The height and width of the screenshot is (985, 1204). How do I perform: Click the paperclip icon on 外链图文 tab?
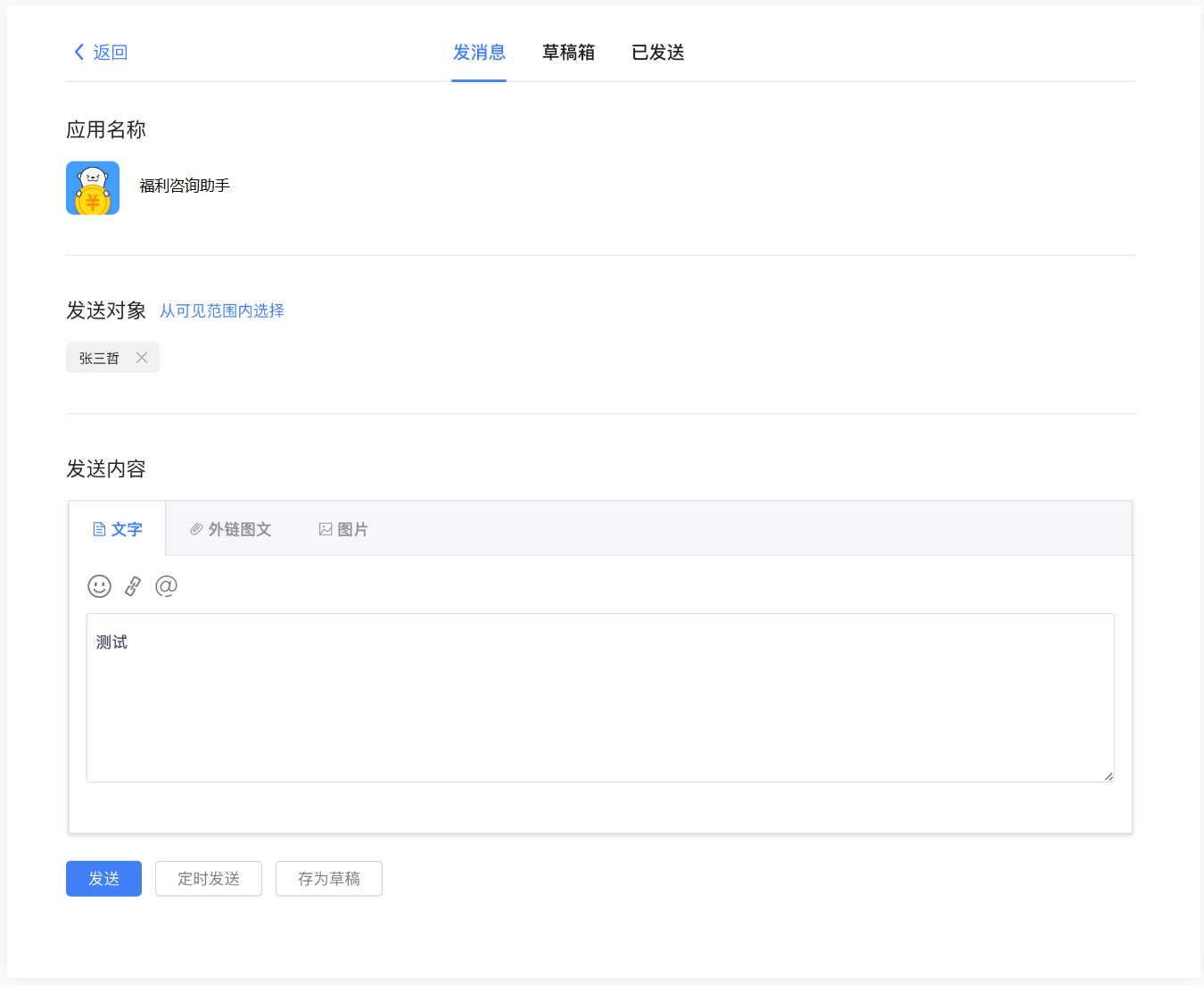(195, 528)
